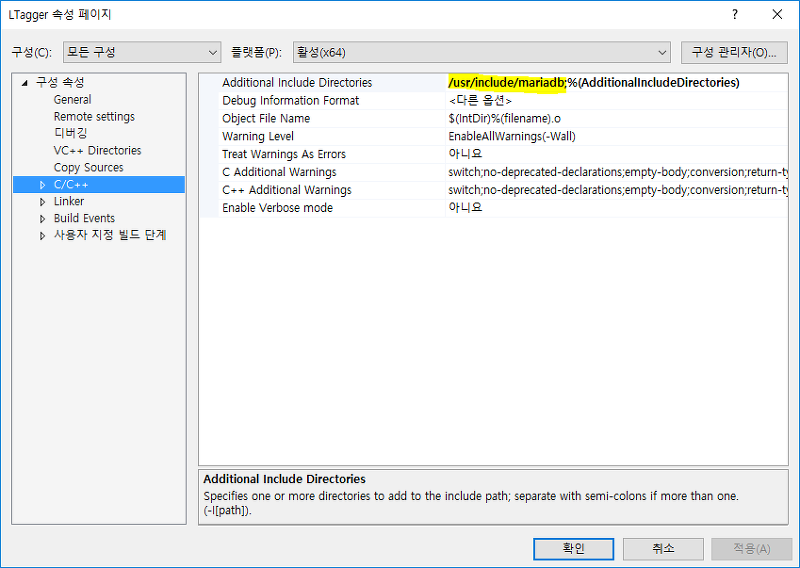This screenshot has height=568, width=800.
Task: Select the 구성 속성 root node label
Action: click(60, 82)
